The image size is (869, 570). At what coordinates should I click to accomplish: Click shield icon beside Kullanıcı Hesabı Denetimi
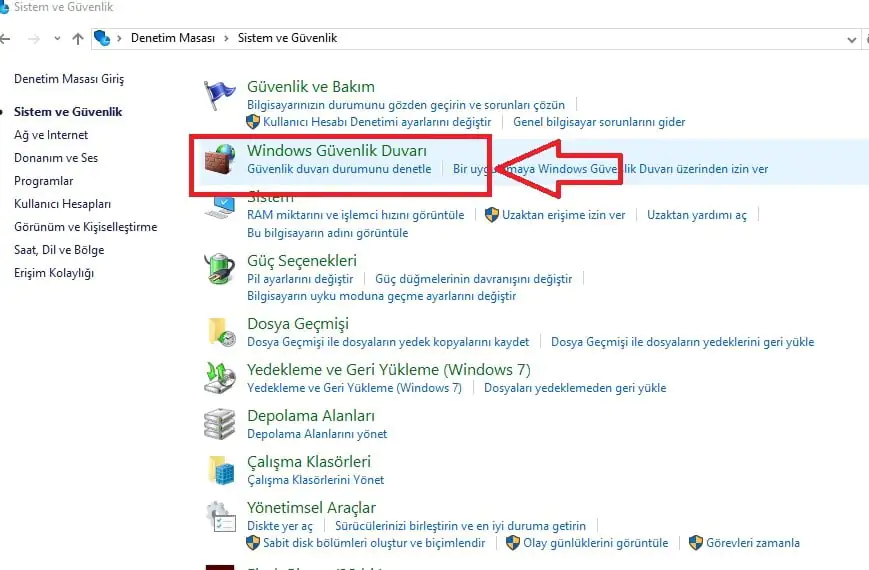point(253,121)
